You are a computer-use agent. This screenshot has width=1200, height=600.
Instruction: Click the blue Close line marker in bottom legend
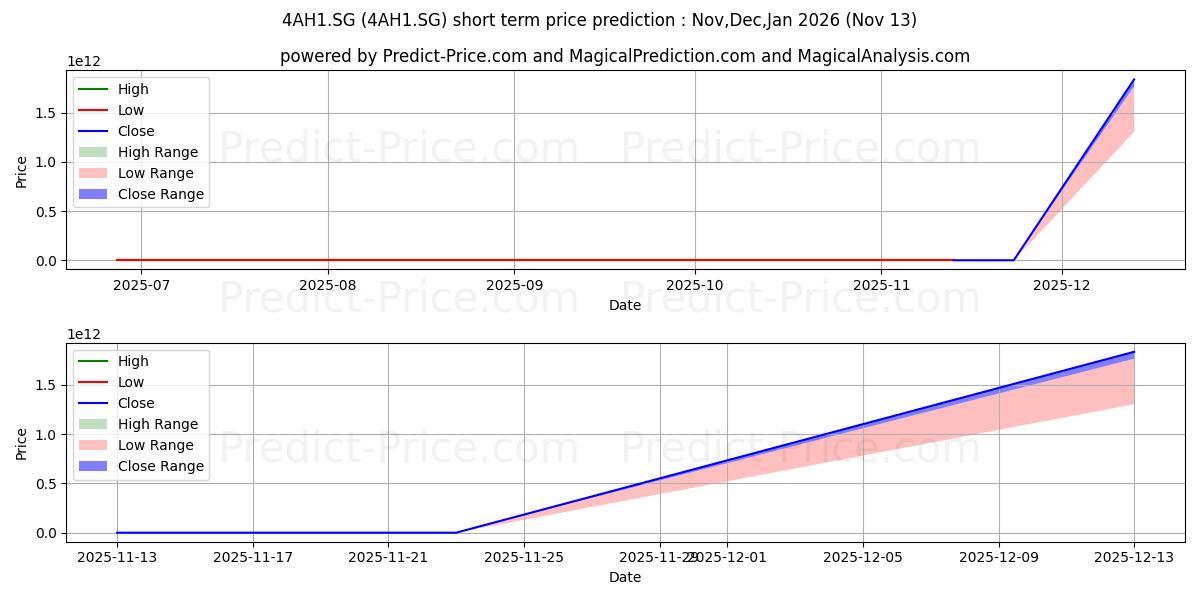[95, 403]
